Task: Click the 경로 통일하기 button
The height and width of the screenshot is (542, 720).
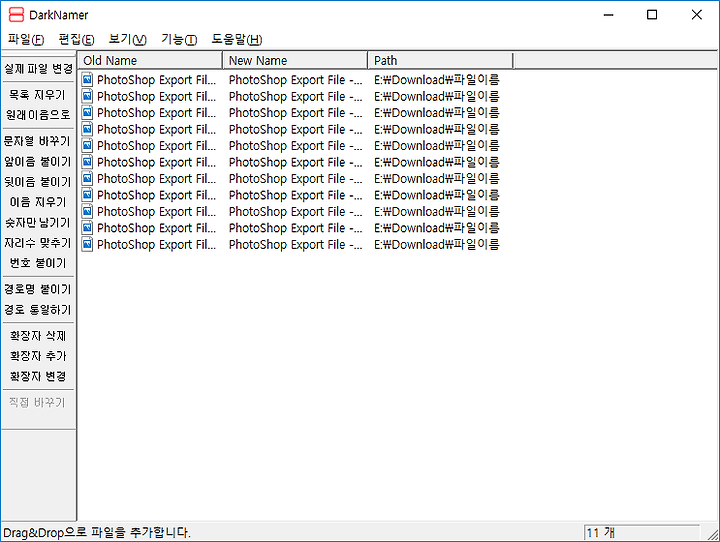Action: point(38,310)
